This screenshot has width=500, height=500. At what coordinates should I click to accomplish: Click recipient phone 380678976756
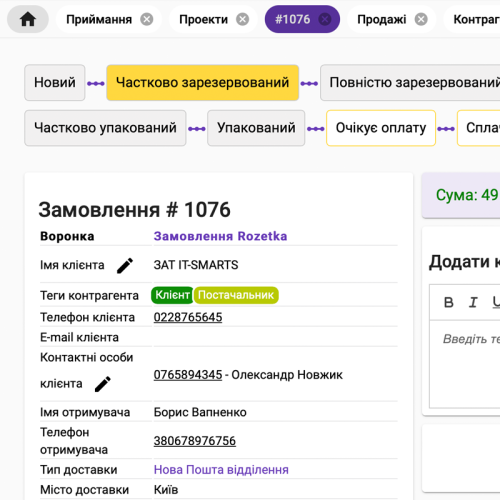pos(195,441)
